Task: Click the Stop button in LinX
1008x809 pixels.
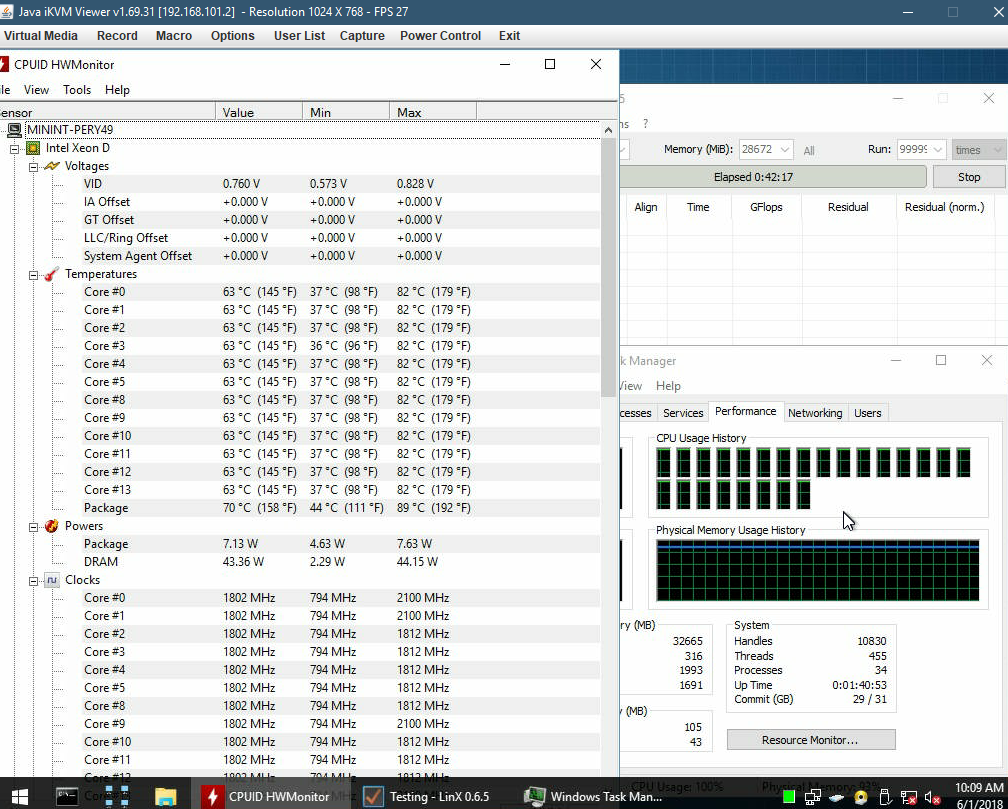Action: pos(968,177)
